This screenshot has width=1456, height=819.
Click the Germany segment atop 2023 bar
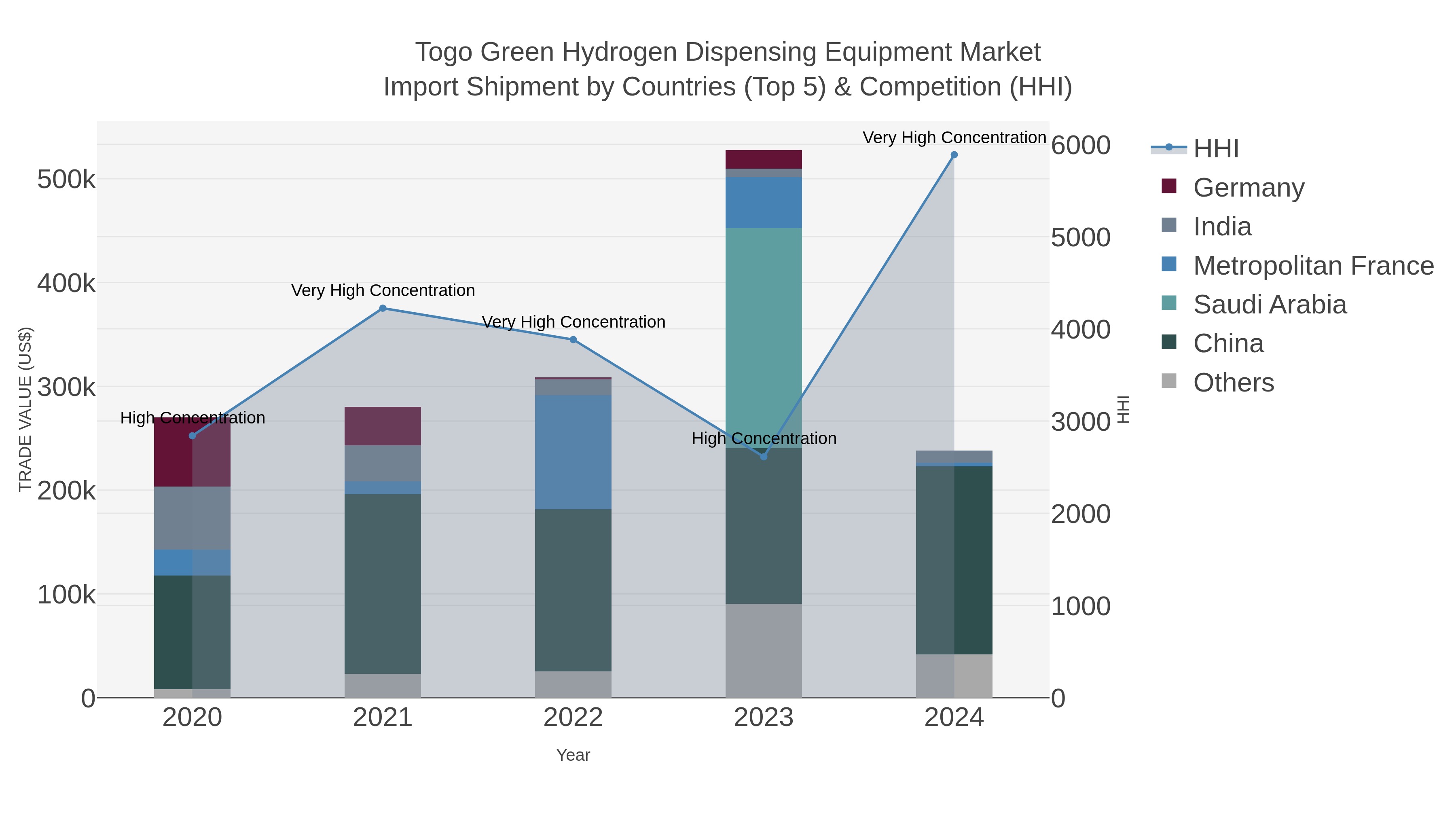[764, 159]
